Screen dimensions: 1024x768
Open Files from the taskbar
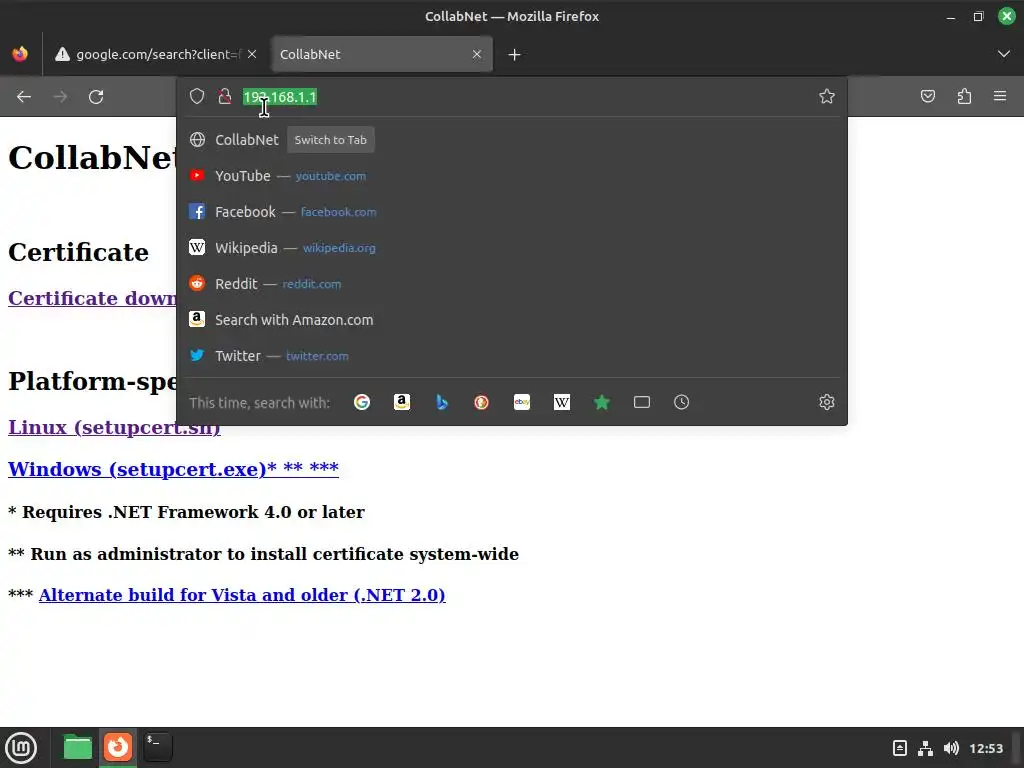tap(77, 747)
